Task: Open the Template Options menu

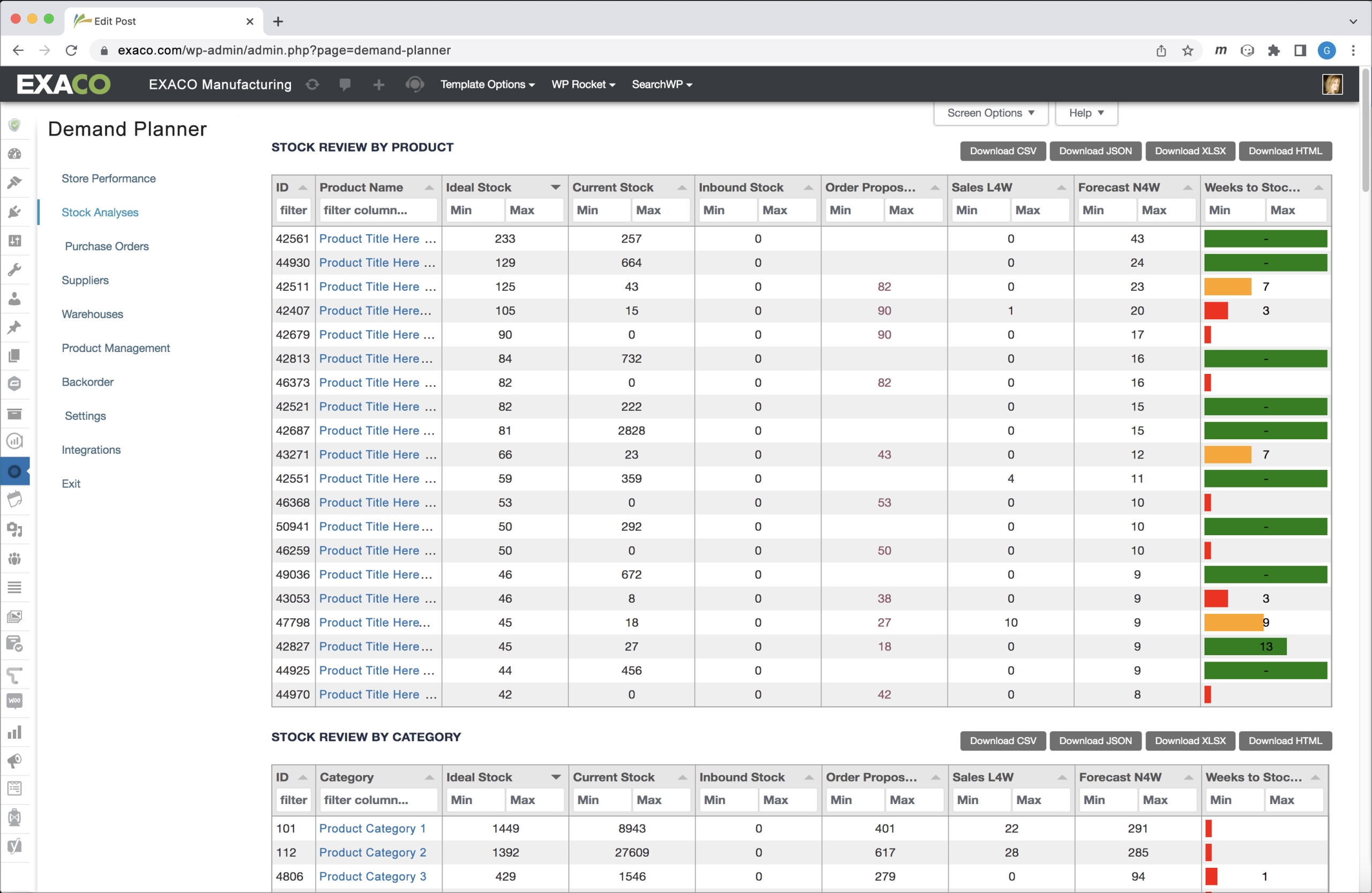Action: pos(487,85)
